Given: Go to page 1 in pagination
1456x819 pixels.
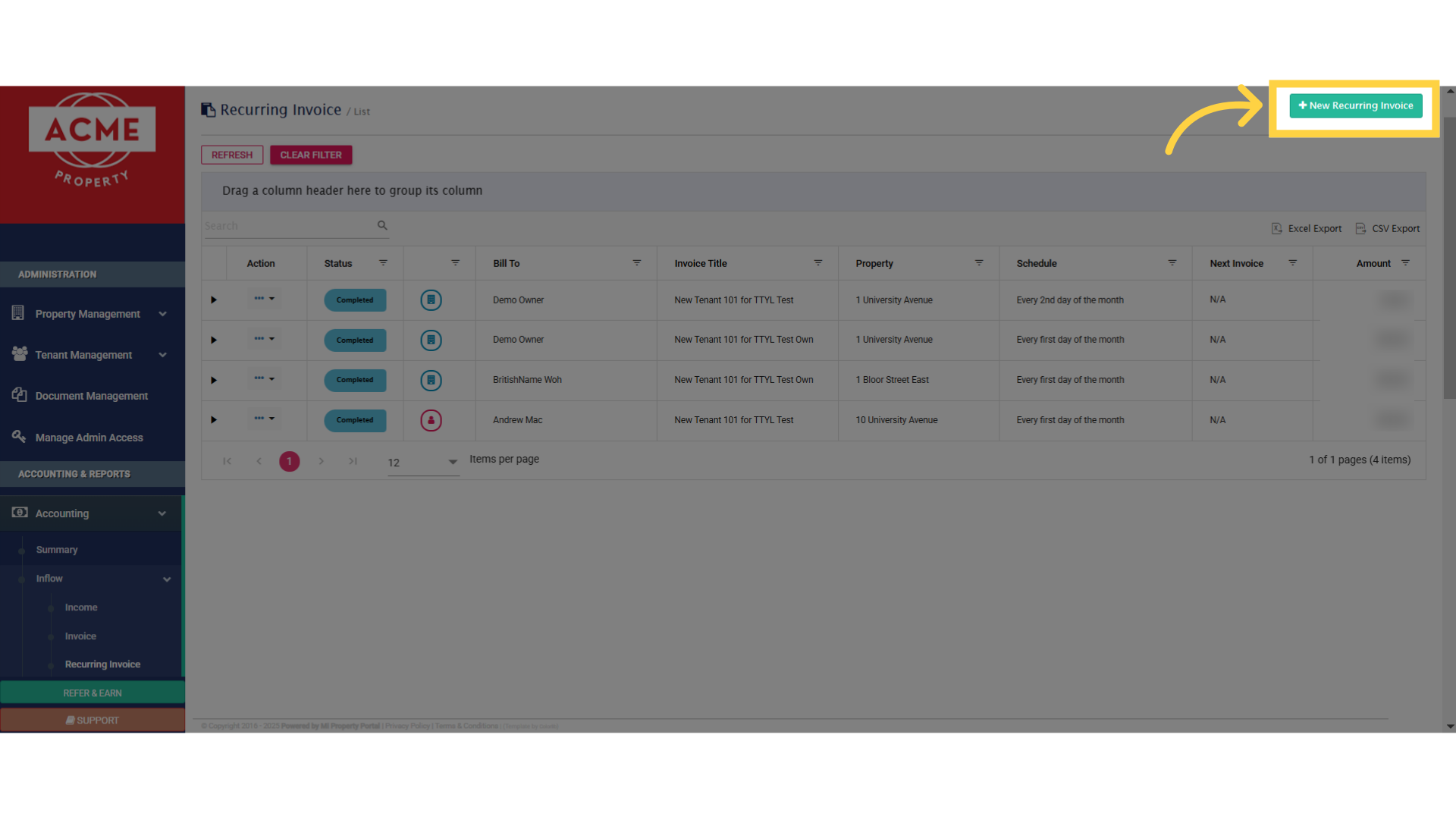Looking at the screenshot, I should click(x=289, y=461).
